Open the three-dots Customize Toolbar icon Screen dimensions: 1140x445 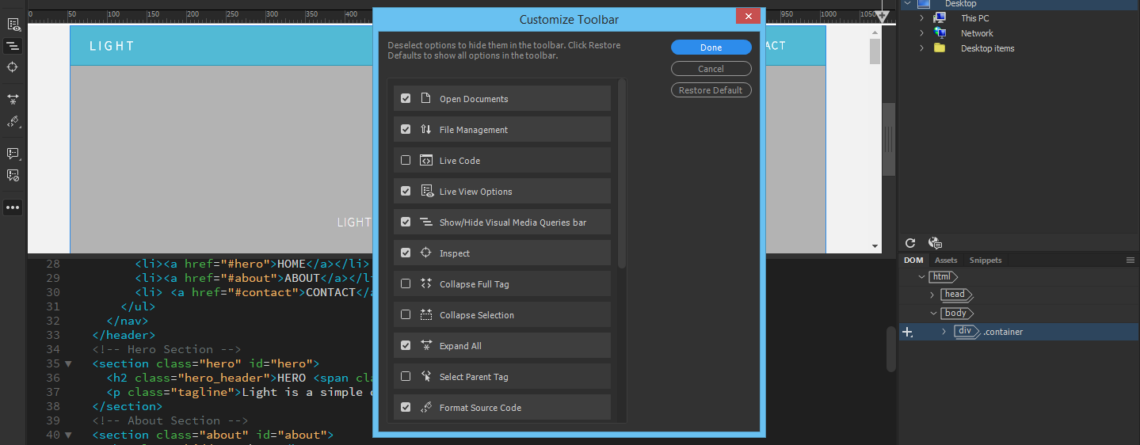click(13, 207)
